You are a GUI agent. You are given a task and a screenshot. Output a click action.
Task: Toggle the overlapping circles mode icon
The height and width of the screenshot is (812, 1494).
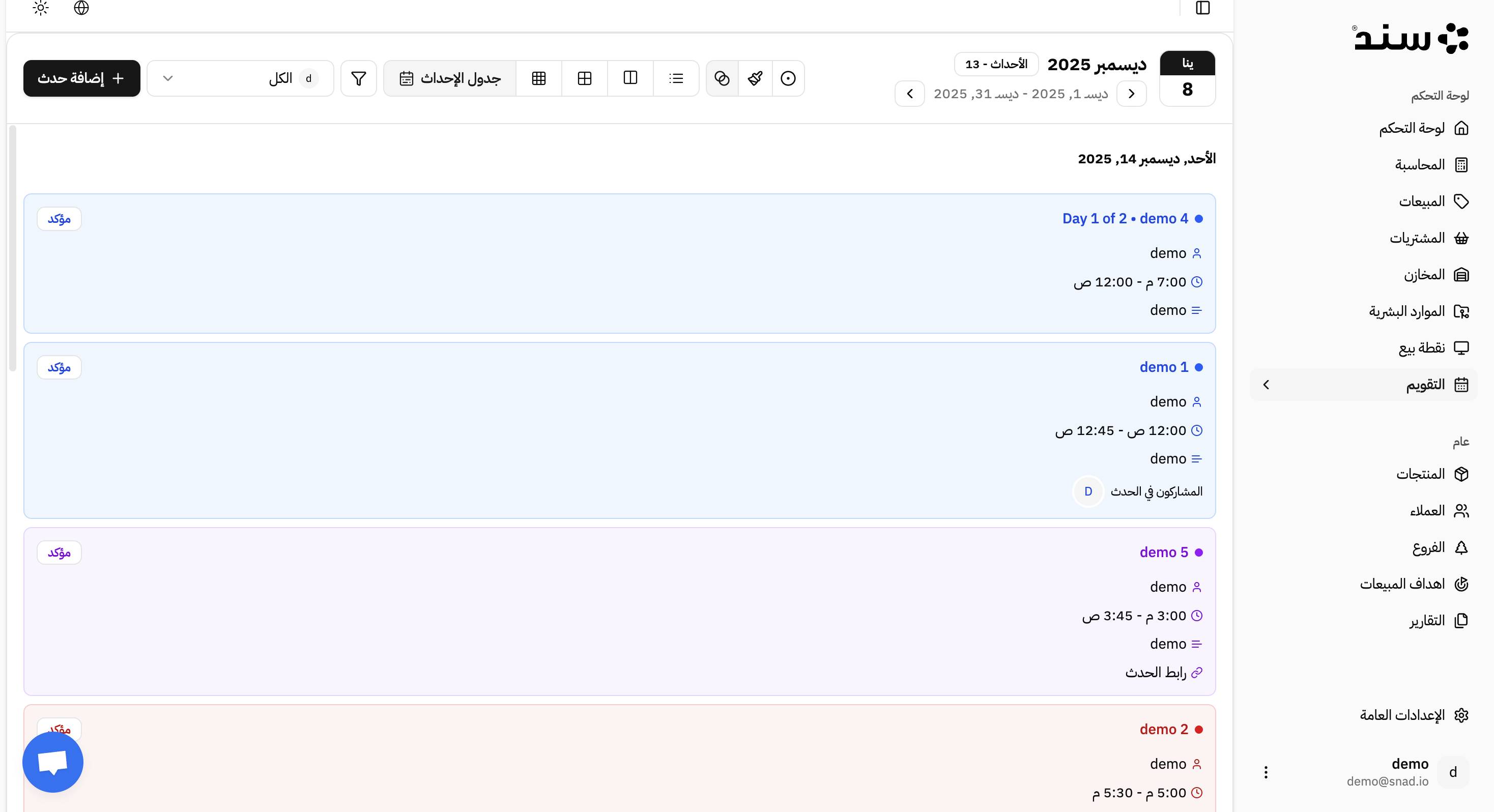(722, 78)
